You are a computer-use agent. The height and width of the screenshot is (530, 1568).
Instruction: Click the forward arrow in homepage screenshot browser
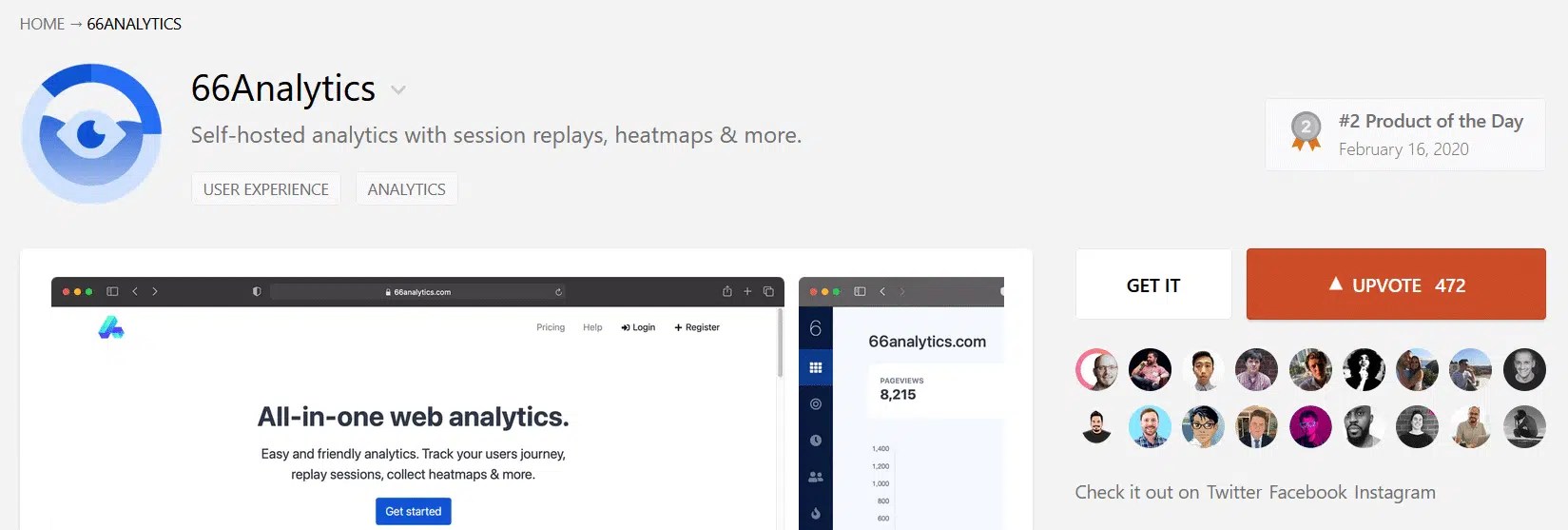pos(155,291)
